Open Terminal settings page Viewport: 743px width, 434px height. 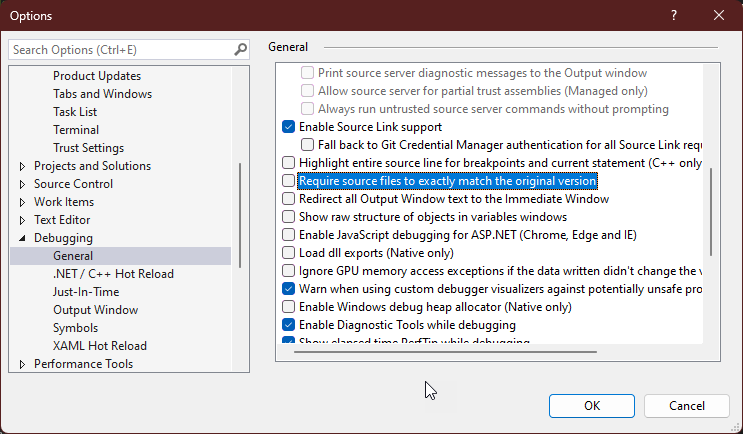pos(76,130)
